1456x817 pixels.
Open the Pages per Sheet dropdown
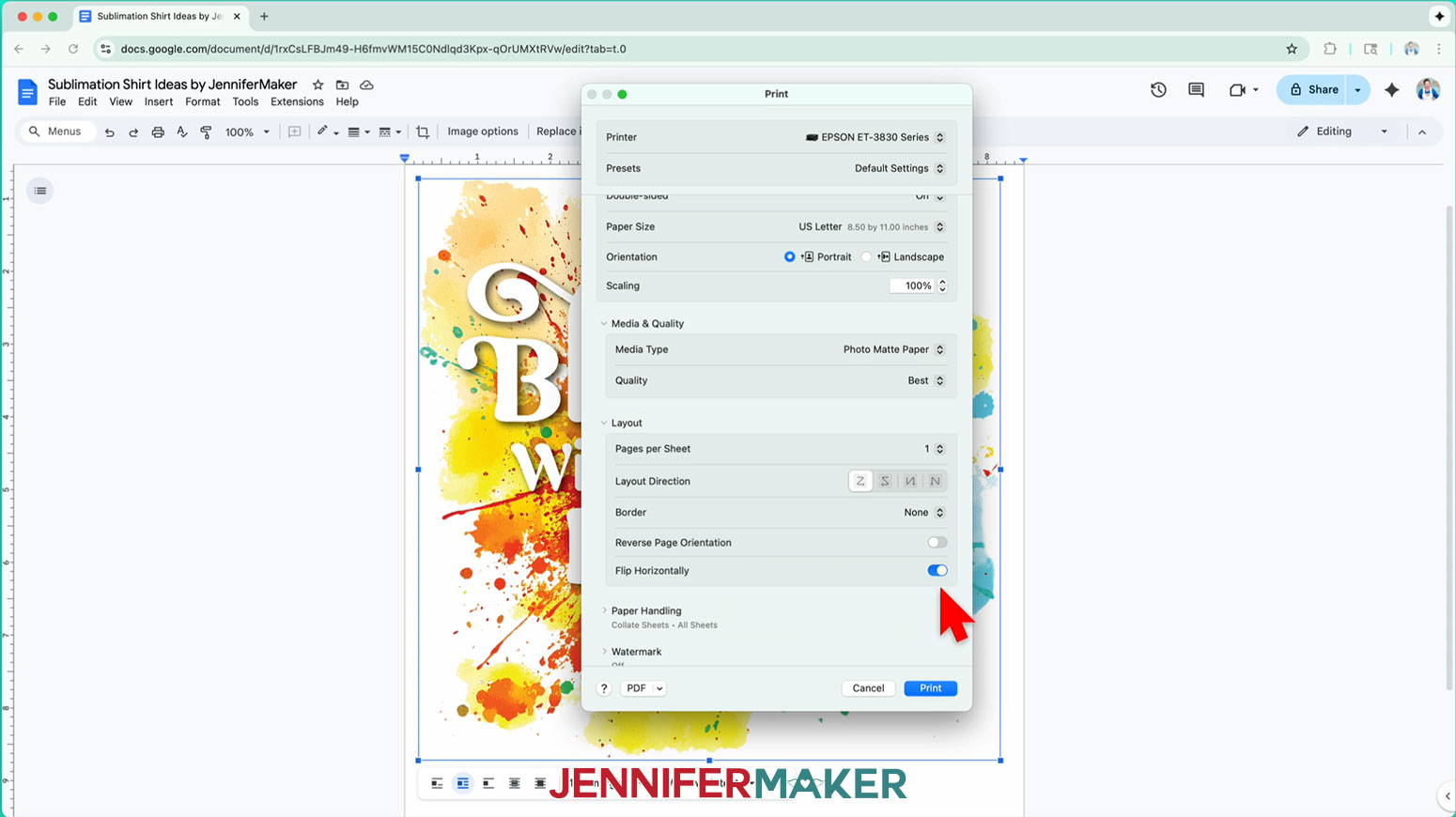tap(934, 449)
